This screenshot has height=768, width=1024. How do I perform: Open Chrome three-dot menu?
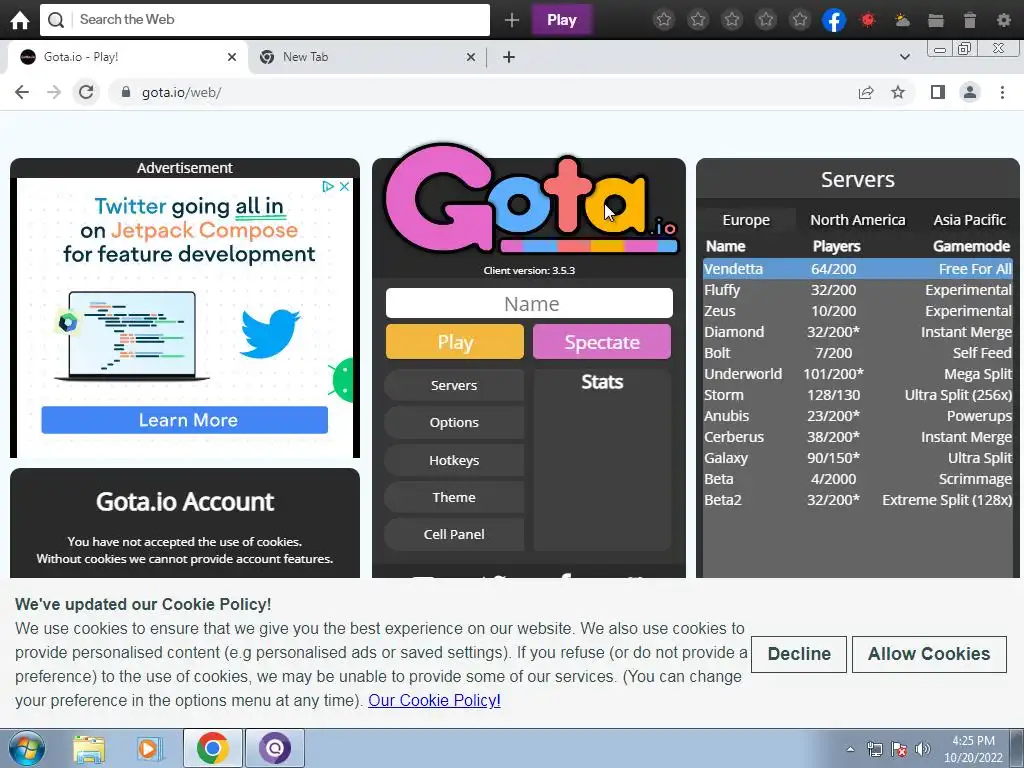pyautogui.click(x=1002, y=92)
